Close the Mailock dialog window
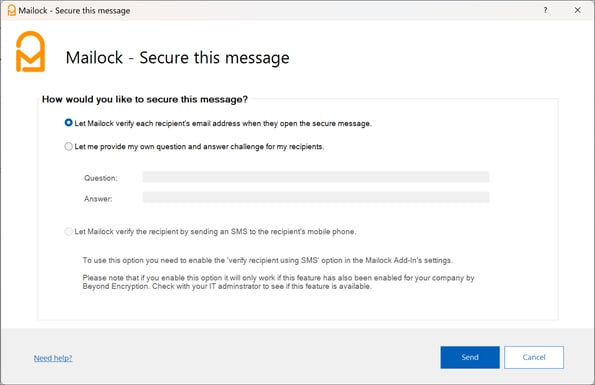The height and width of the screenshot is (385, 595). (577, 10)
